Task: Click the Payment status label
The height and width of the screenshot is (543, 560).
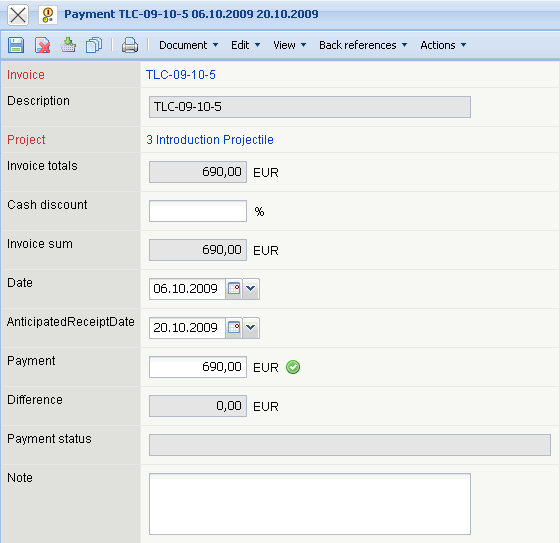Action: point(49,439)
